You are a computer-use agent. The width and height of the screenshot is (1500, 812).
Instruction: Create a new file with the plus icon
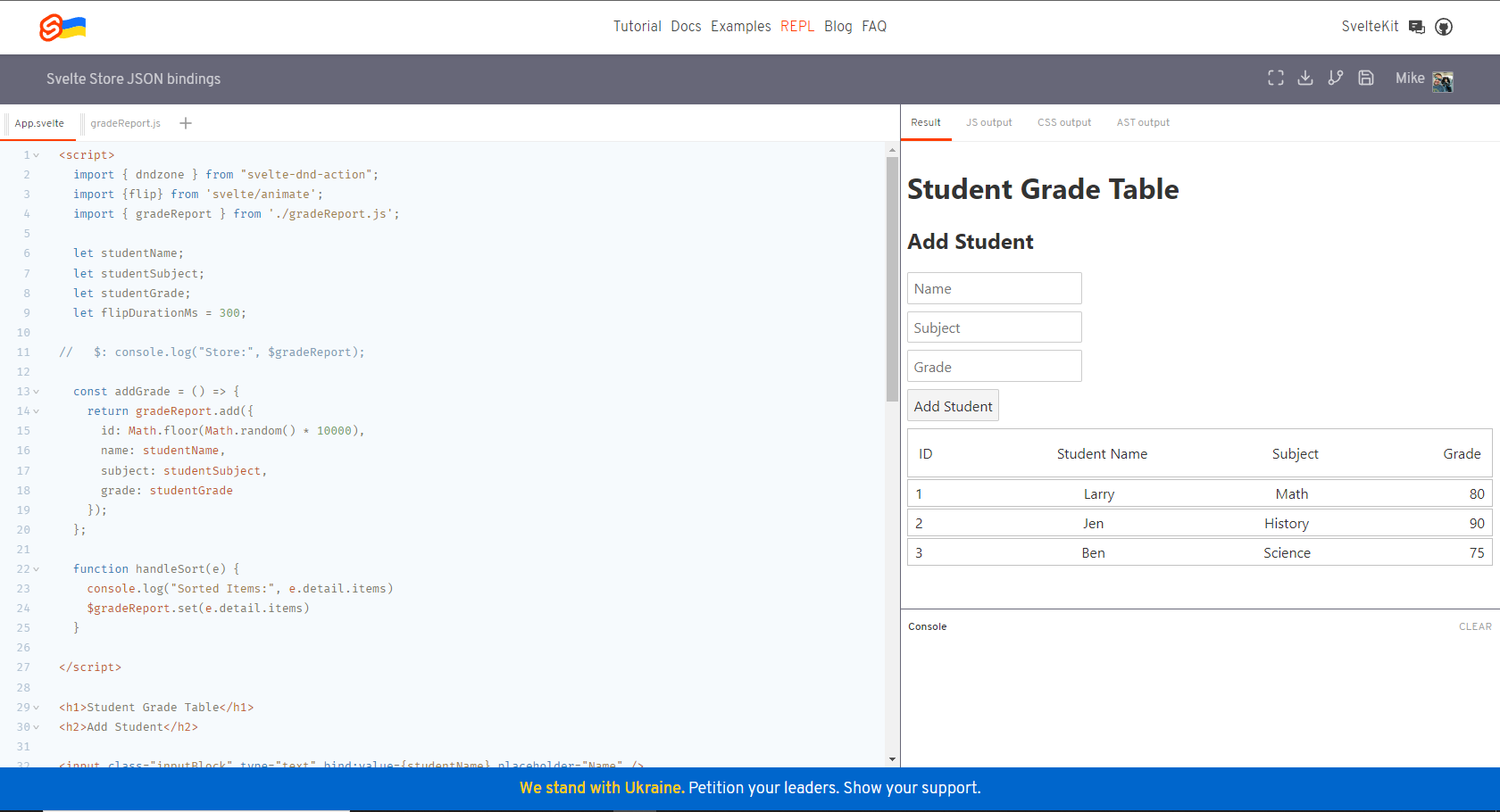coord(185,123)
